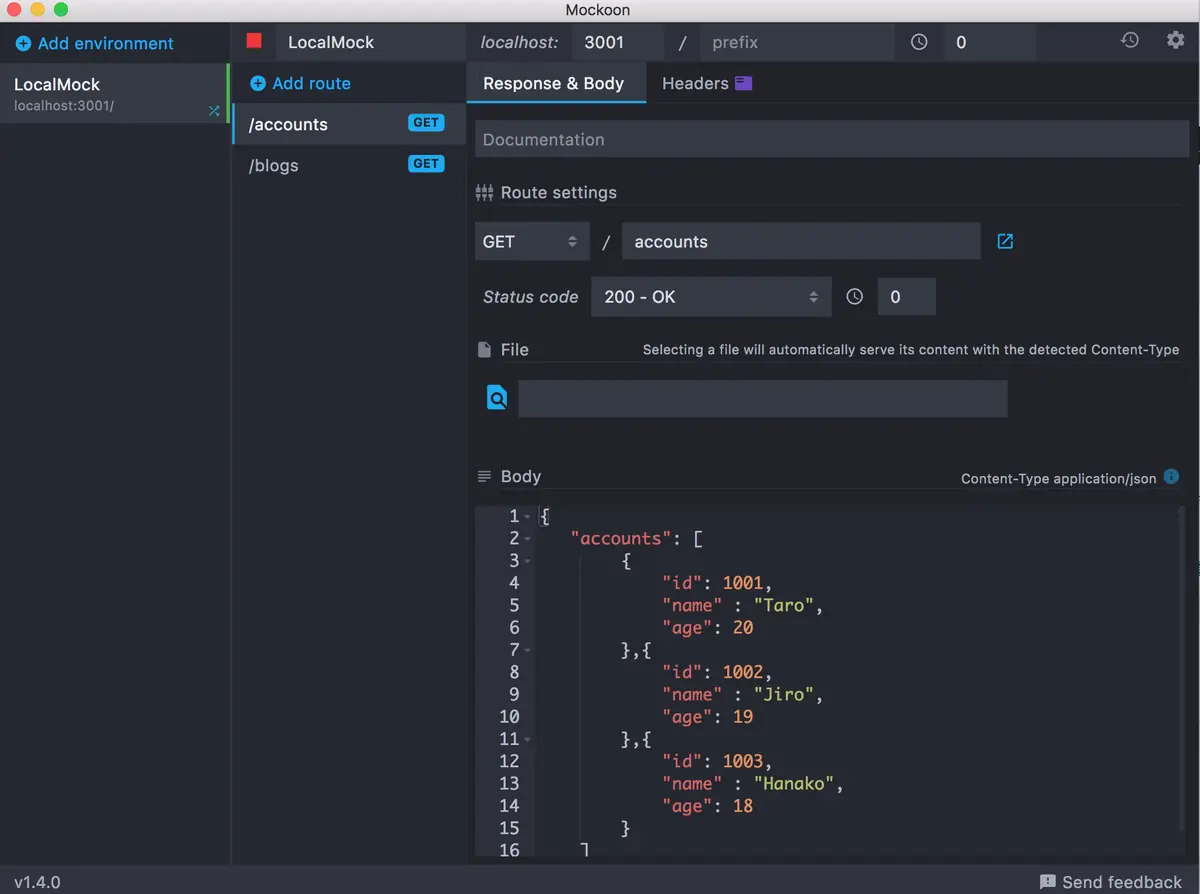Click the Add route button
This screenshot has width=1200, height=894.
pos(300,83)
